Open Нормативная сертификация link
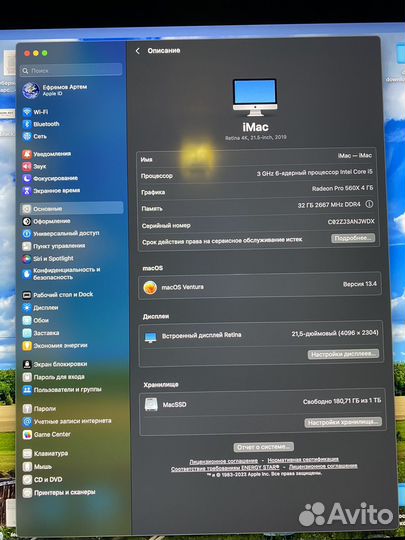 coord(303,459)
